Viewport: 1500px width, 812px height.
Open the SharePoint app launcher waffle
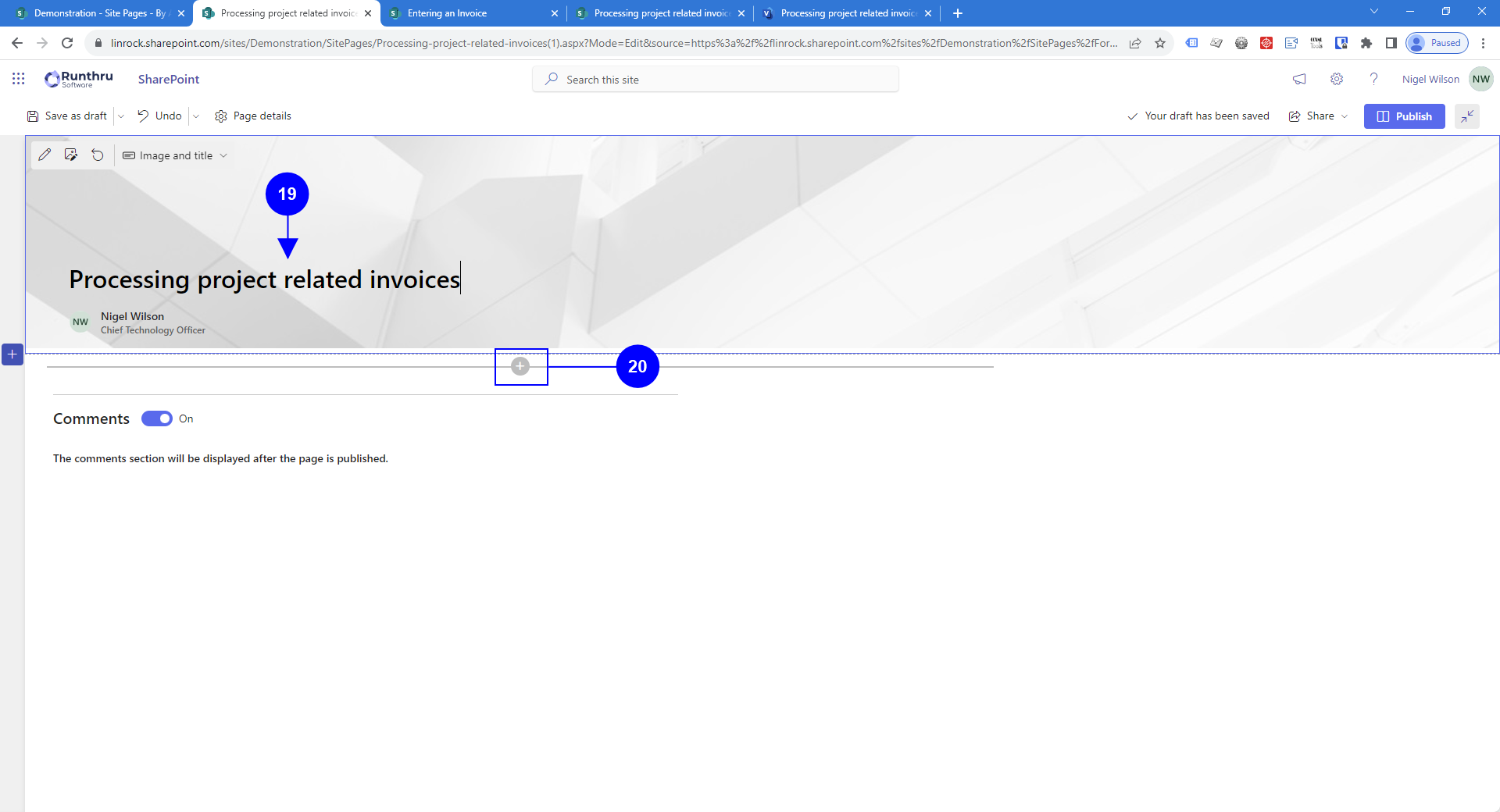pyautogui.click(x=19, y=79)
